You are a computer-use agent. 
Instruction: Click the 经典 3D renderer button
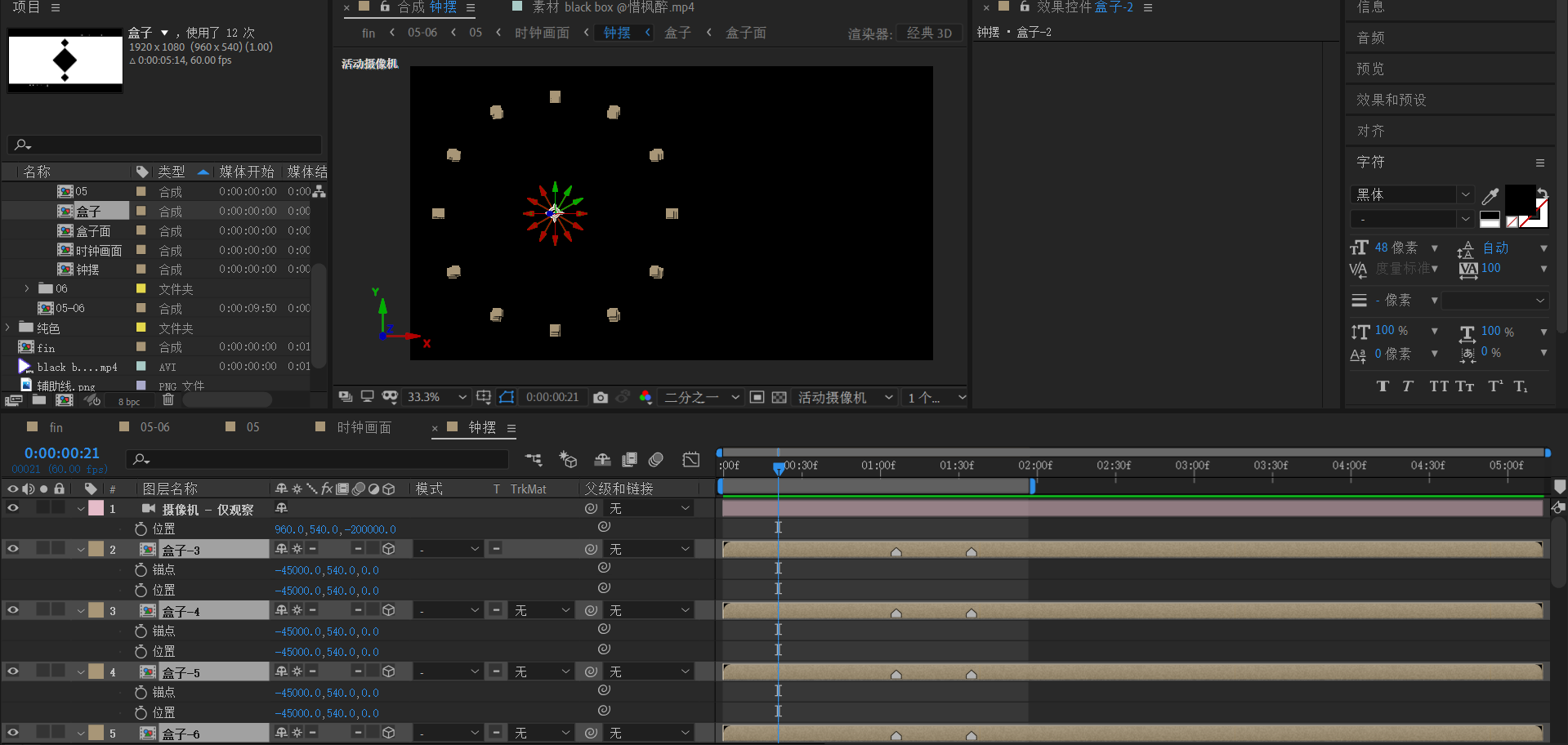tap(929, 33)
